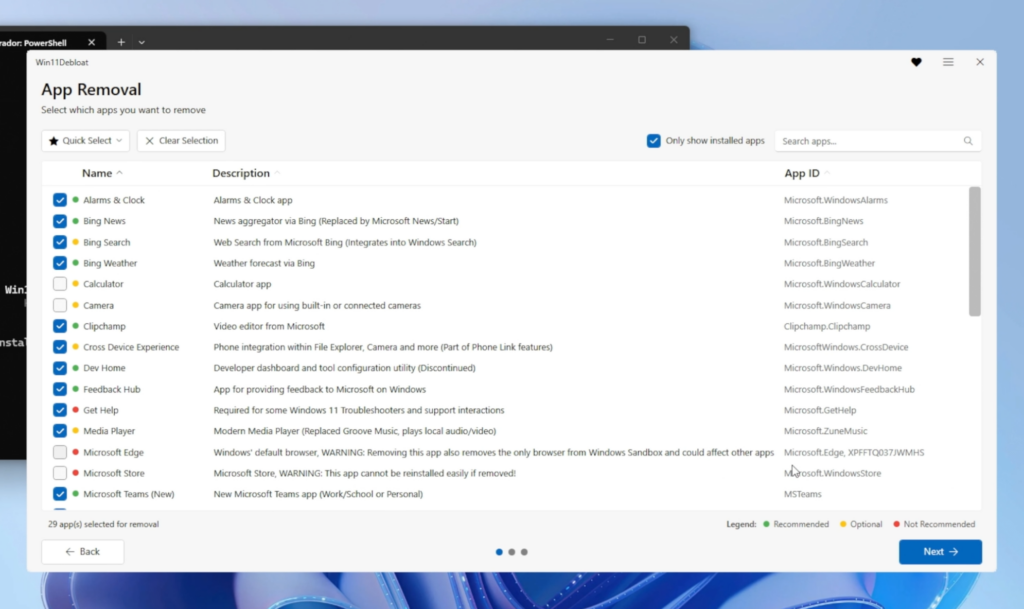Click the Next button
The image size is (1024, 609).
[x=940, y=552]
